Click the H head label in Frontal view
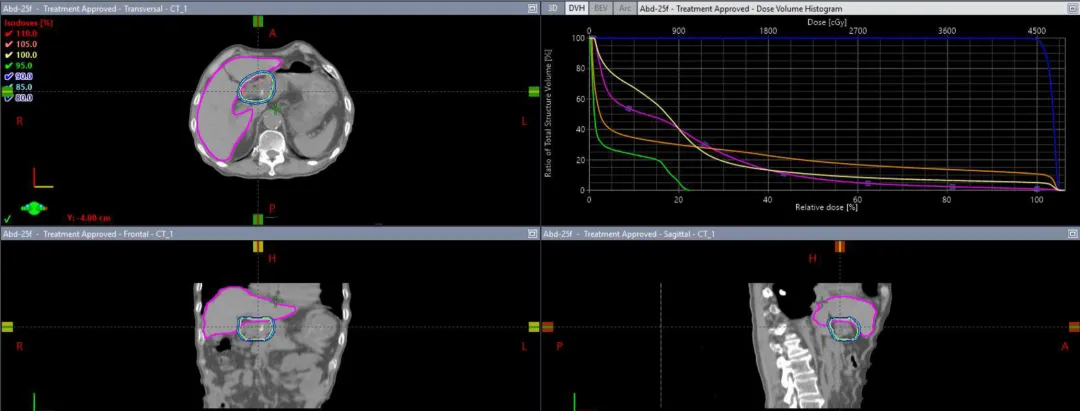 [273, 259]
